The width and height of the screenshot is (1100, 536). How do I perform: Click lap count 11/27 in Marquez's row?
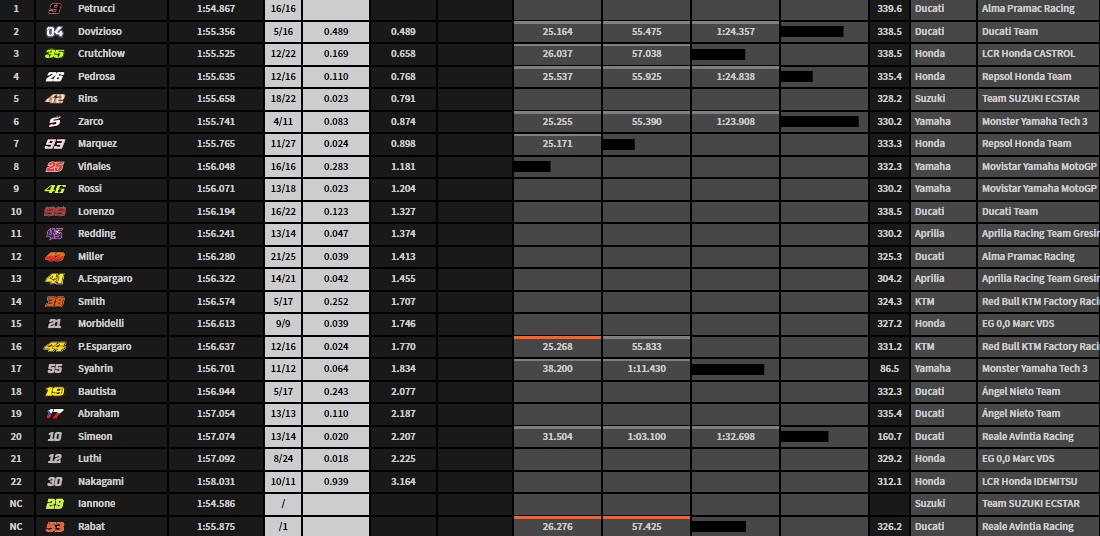[x=283, y=143]
